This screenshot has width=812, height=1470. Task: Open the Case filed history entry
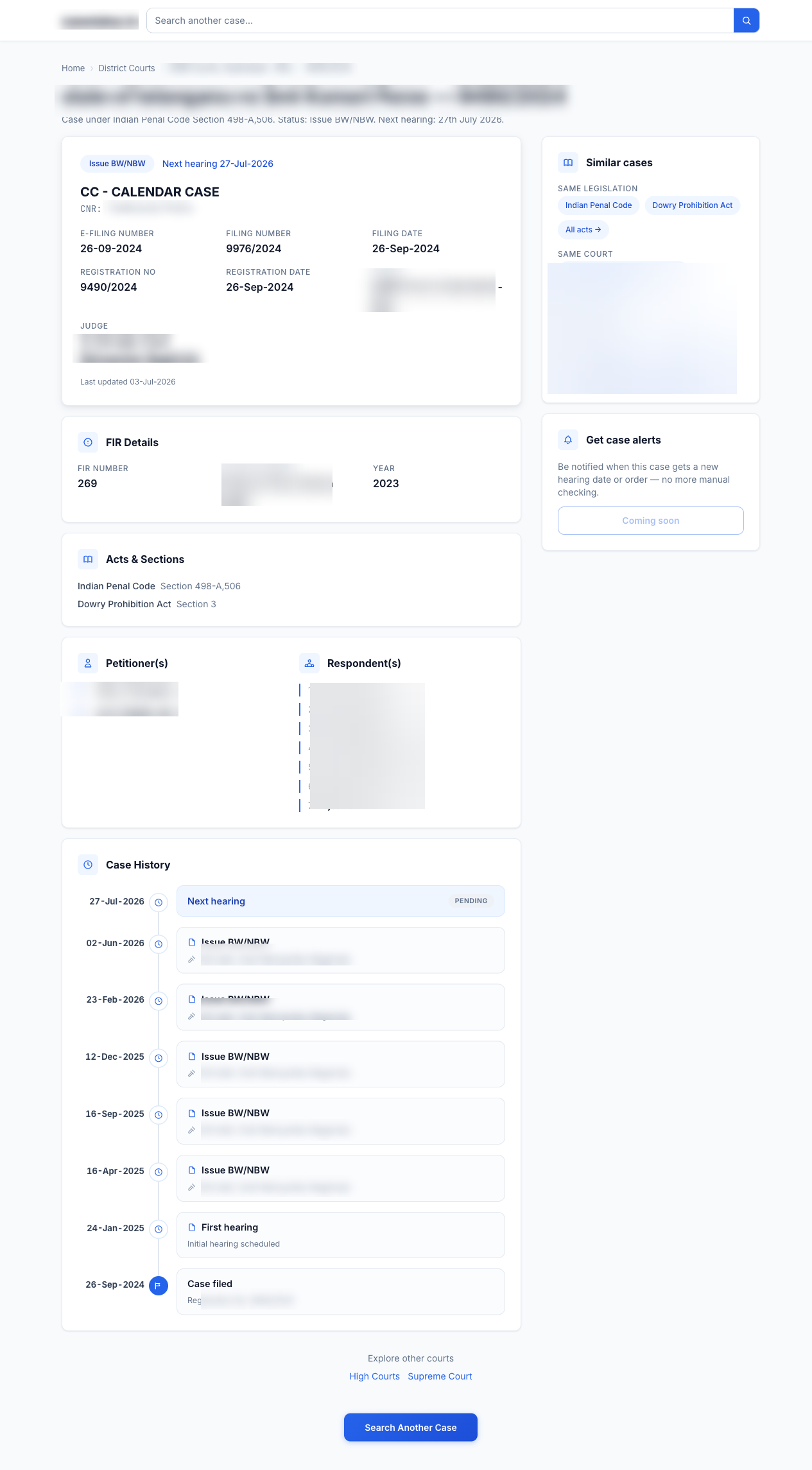[x=340, y=1292]
